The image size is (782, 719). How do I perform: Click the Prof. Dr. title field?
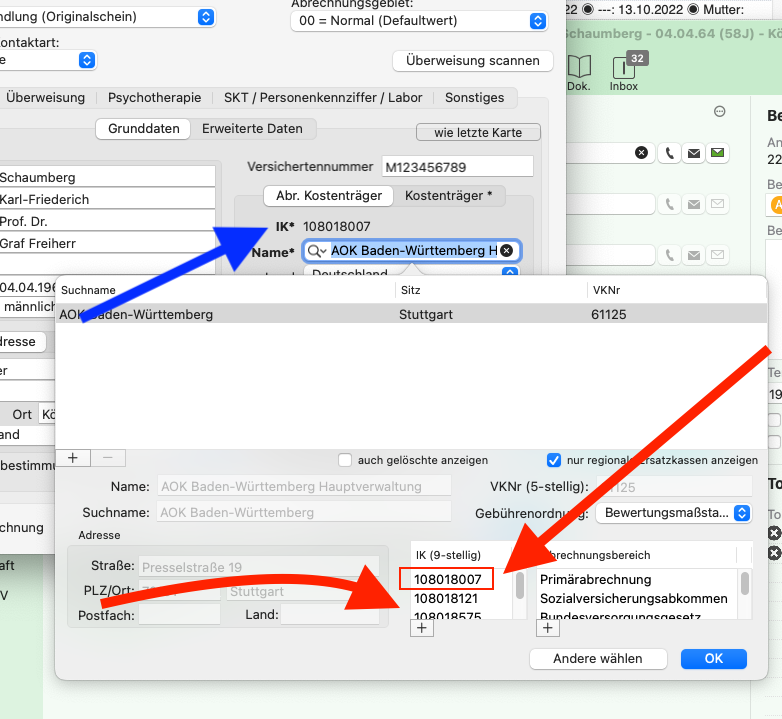point(107,221)
